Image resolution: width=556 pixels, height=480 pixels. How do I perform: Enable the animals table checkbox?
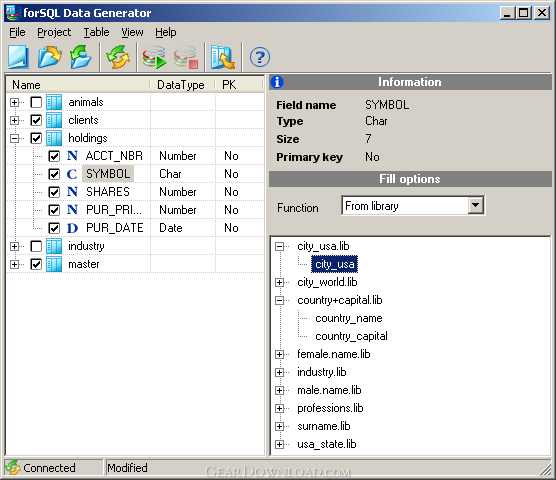pyautogui.click(x=36, y=102)
